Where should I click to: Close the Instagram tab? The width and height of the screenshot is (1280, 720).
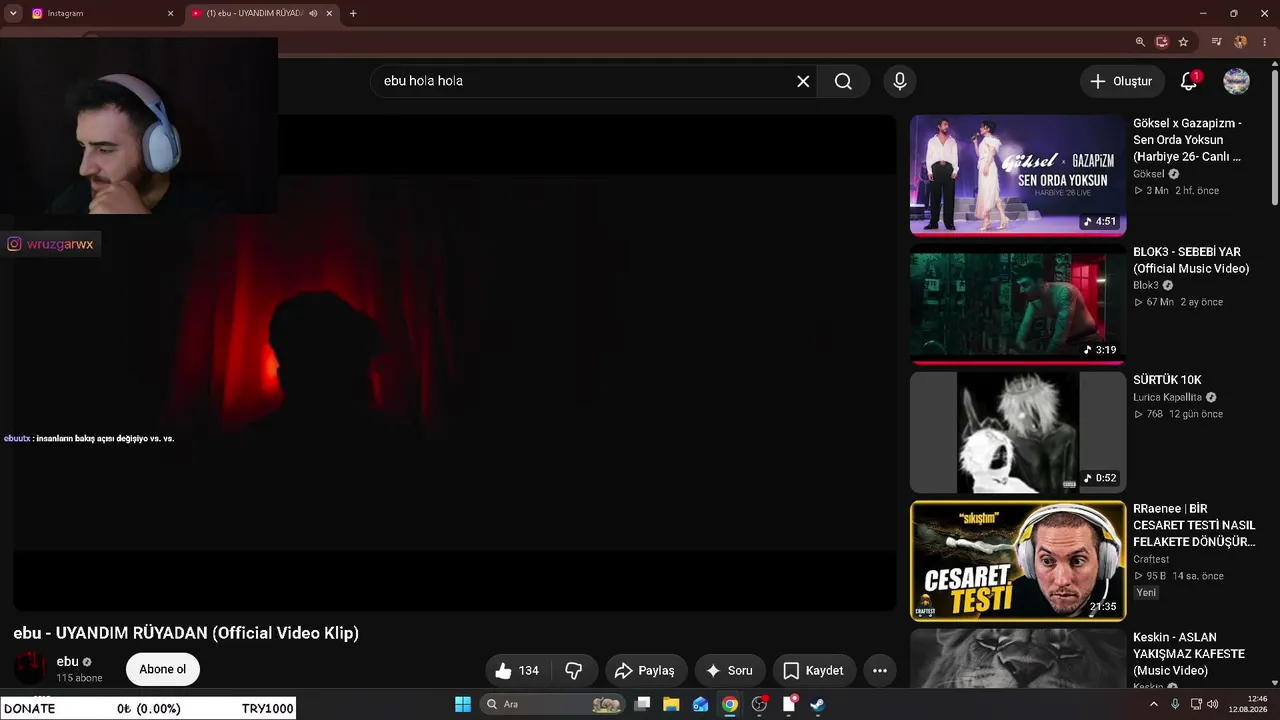(170, 13)
